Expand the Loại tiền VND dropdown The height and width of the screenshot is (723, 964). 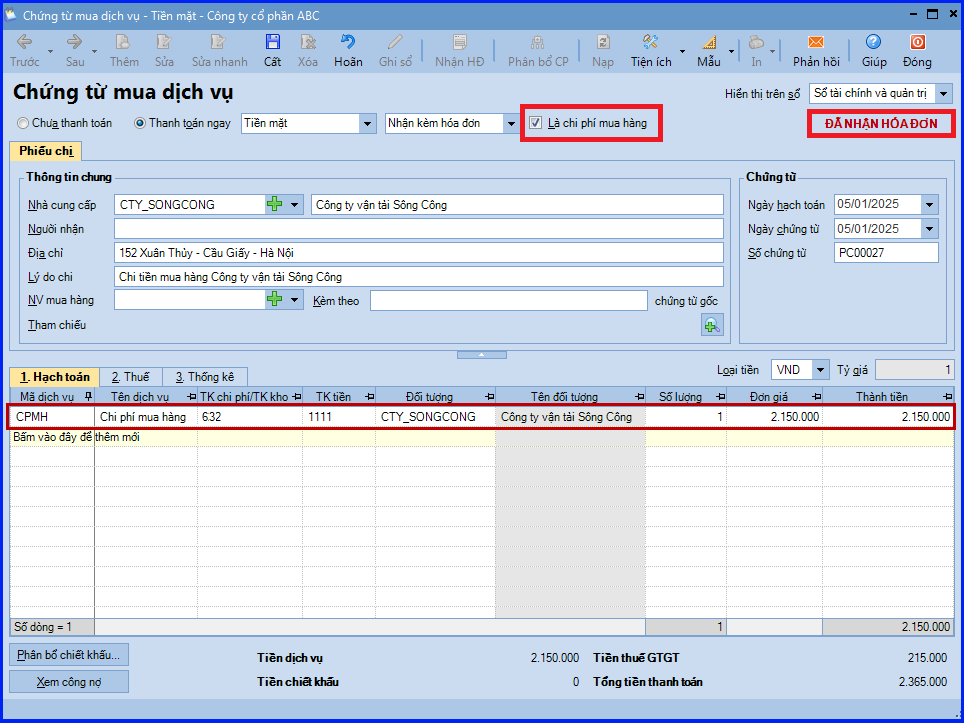pos(820,369)
